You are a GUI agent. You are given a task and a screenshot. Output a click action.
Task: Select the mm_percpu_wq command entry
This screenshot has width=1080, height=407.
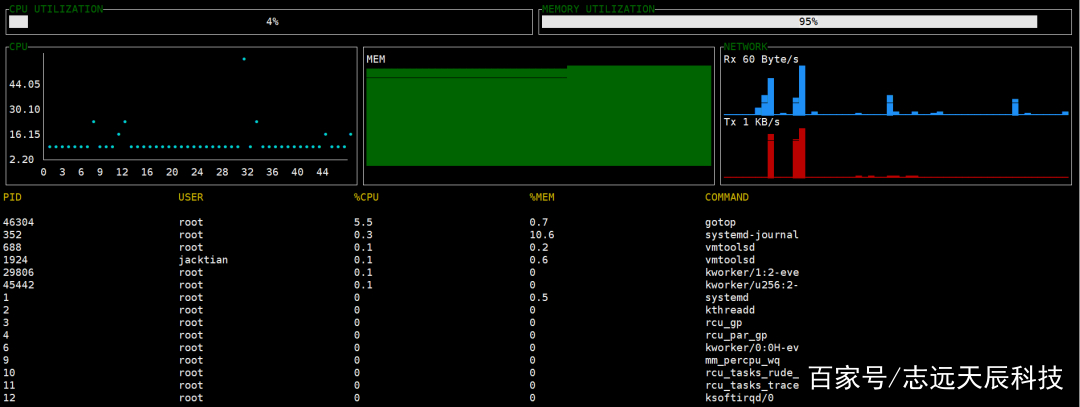pos(742,360)
